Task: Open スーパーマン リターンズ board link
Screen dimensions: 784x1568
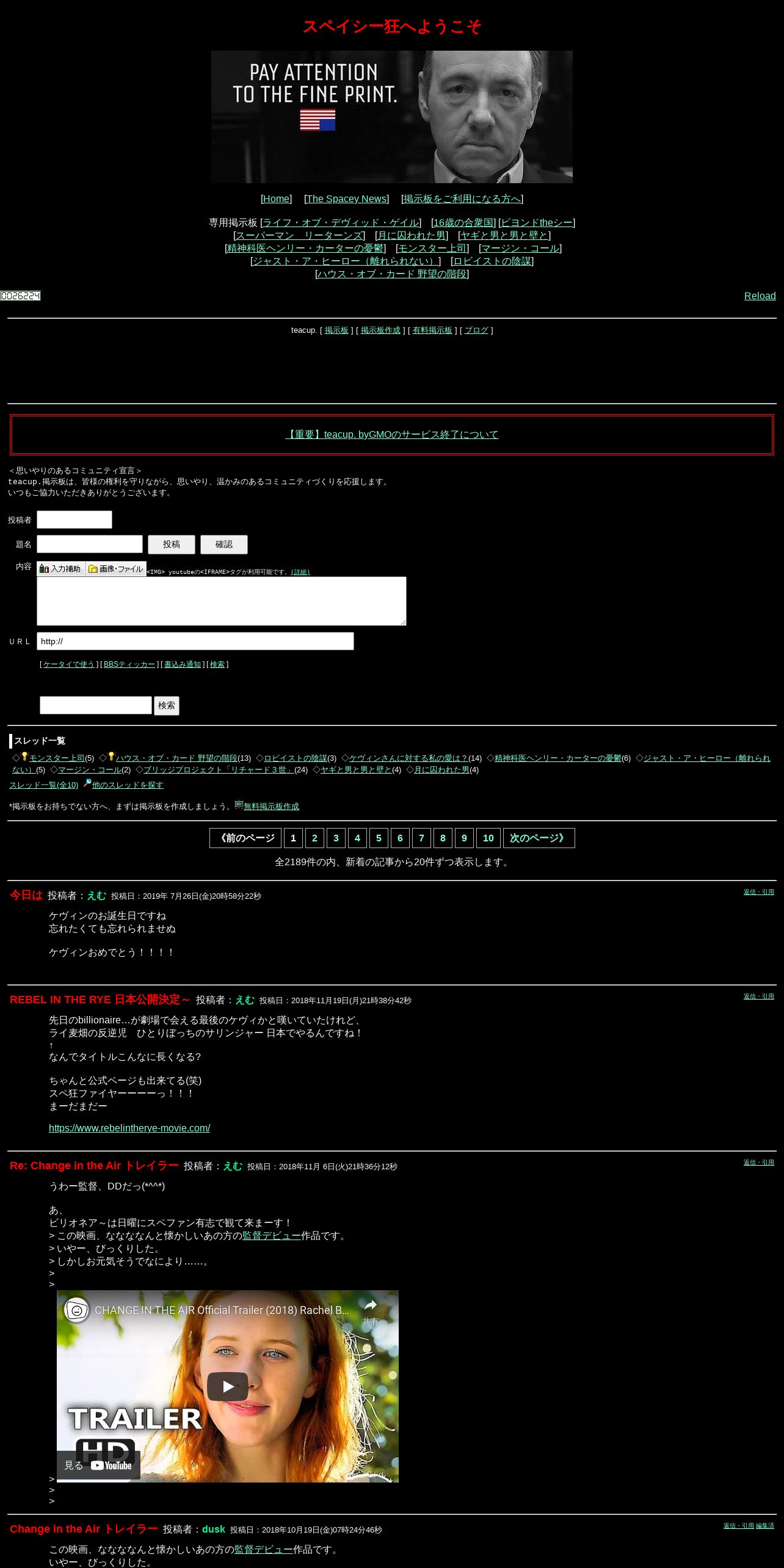Action: [299, 235]
